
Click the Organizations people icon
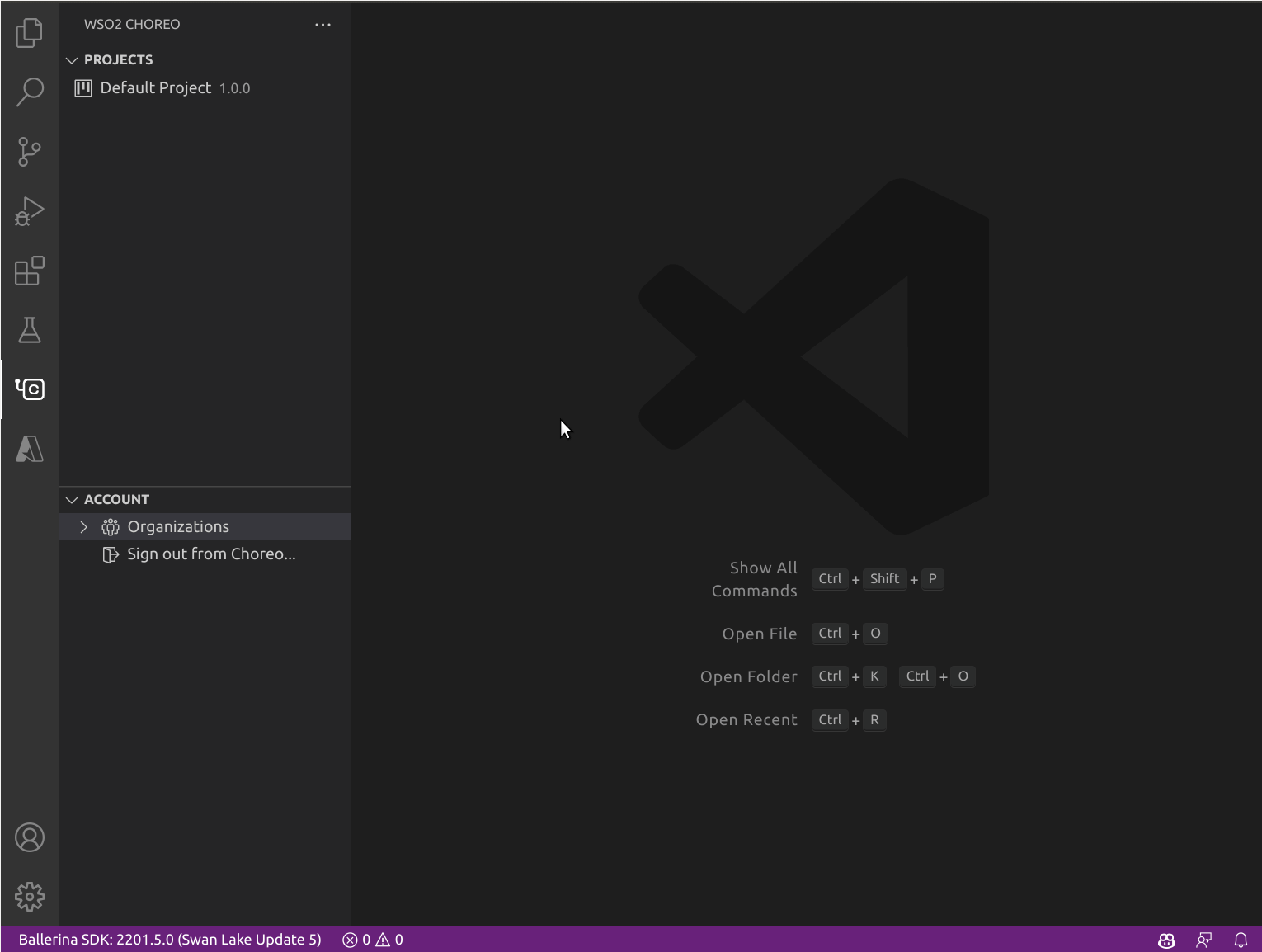coord(111,527)
